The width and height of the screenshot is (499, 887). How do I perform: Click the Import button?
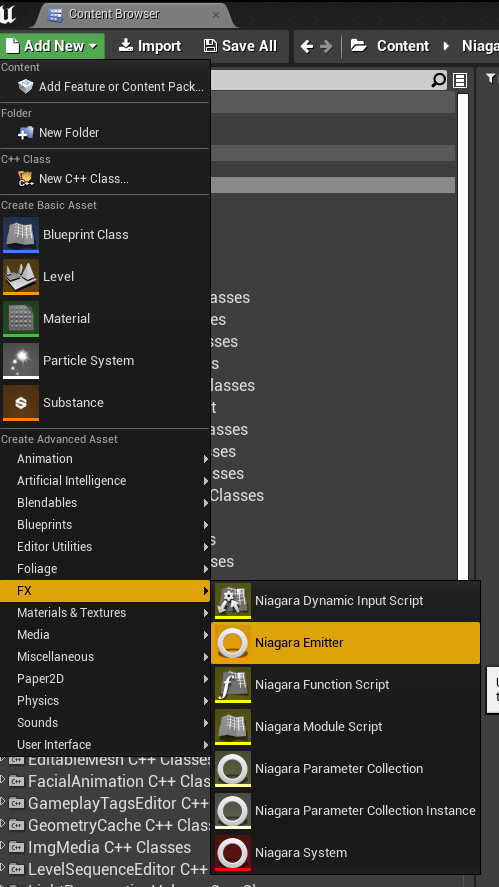coord(150,46)
